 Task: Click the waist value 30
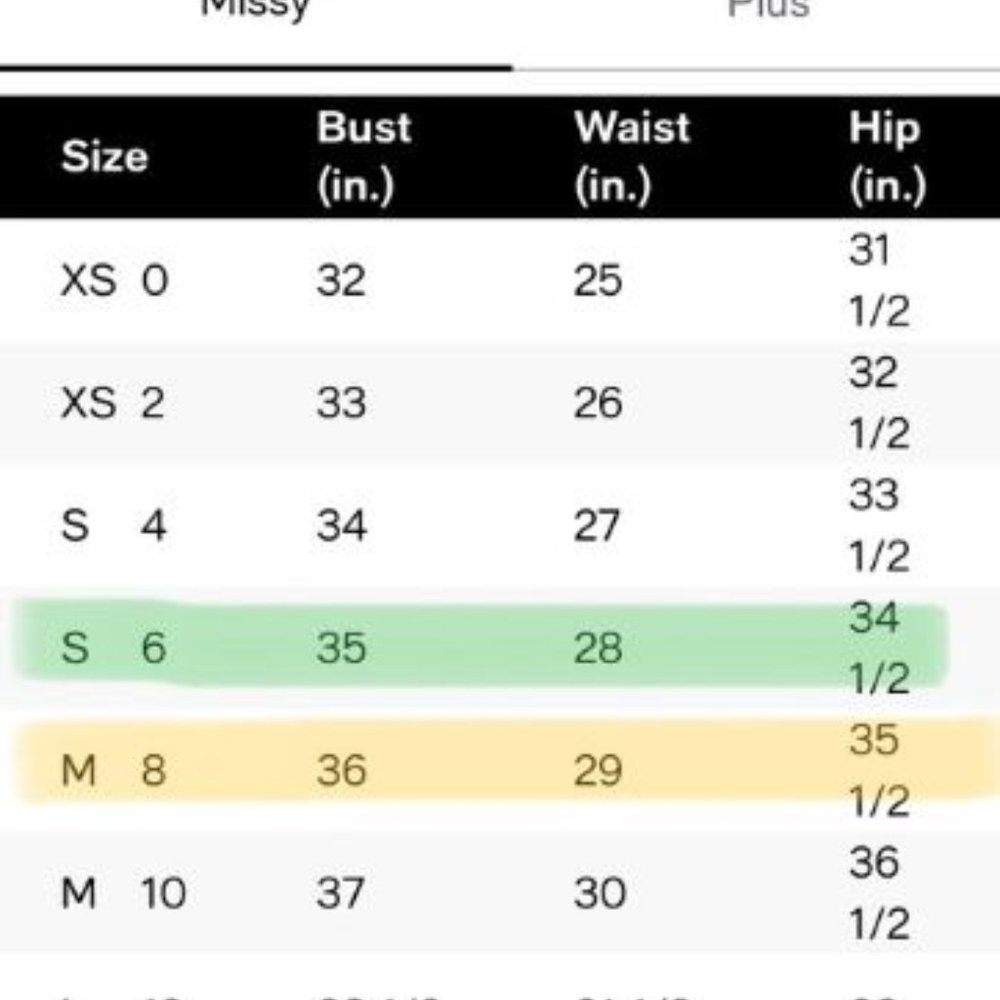(x=599, y=893)
